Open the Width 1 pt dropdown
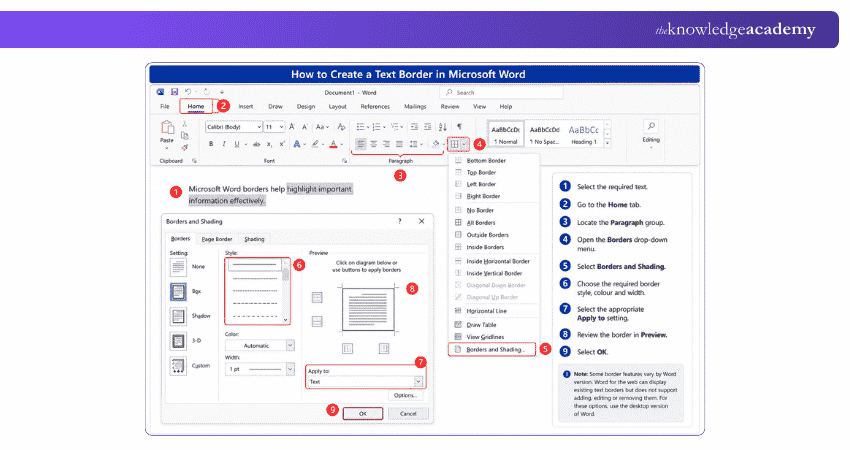Screen dimensions: 850x450 [290, 369]
